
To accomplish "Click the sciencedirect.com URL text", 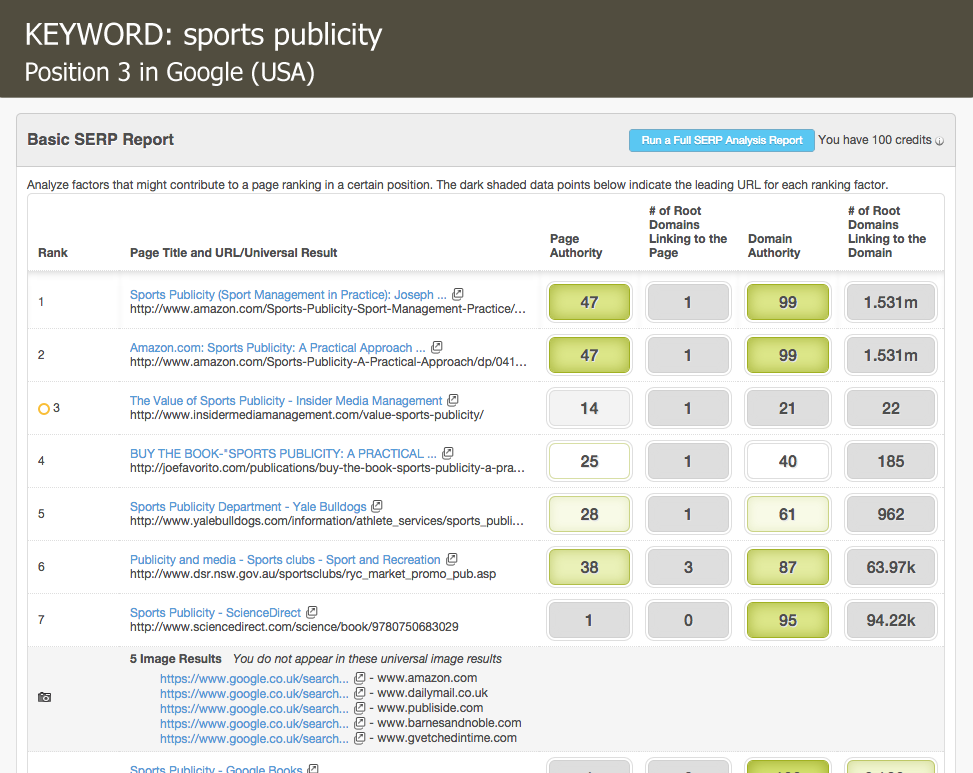I will tap(294, 627).
